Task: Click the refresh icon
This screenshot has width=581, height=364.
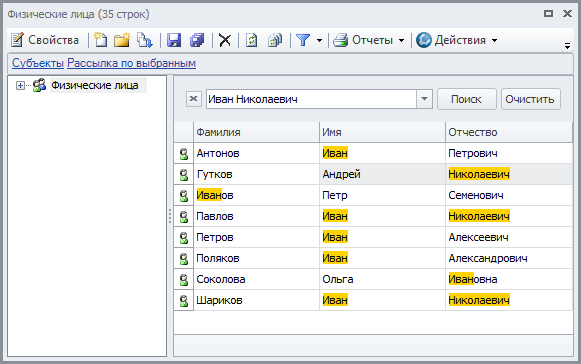Action: click(x=252, y=40)
